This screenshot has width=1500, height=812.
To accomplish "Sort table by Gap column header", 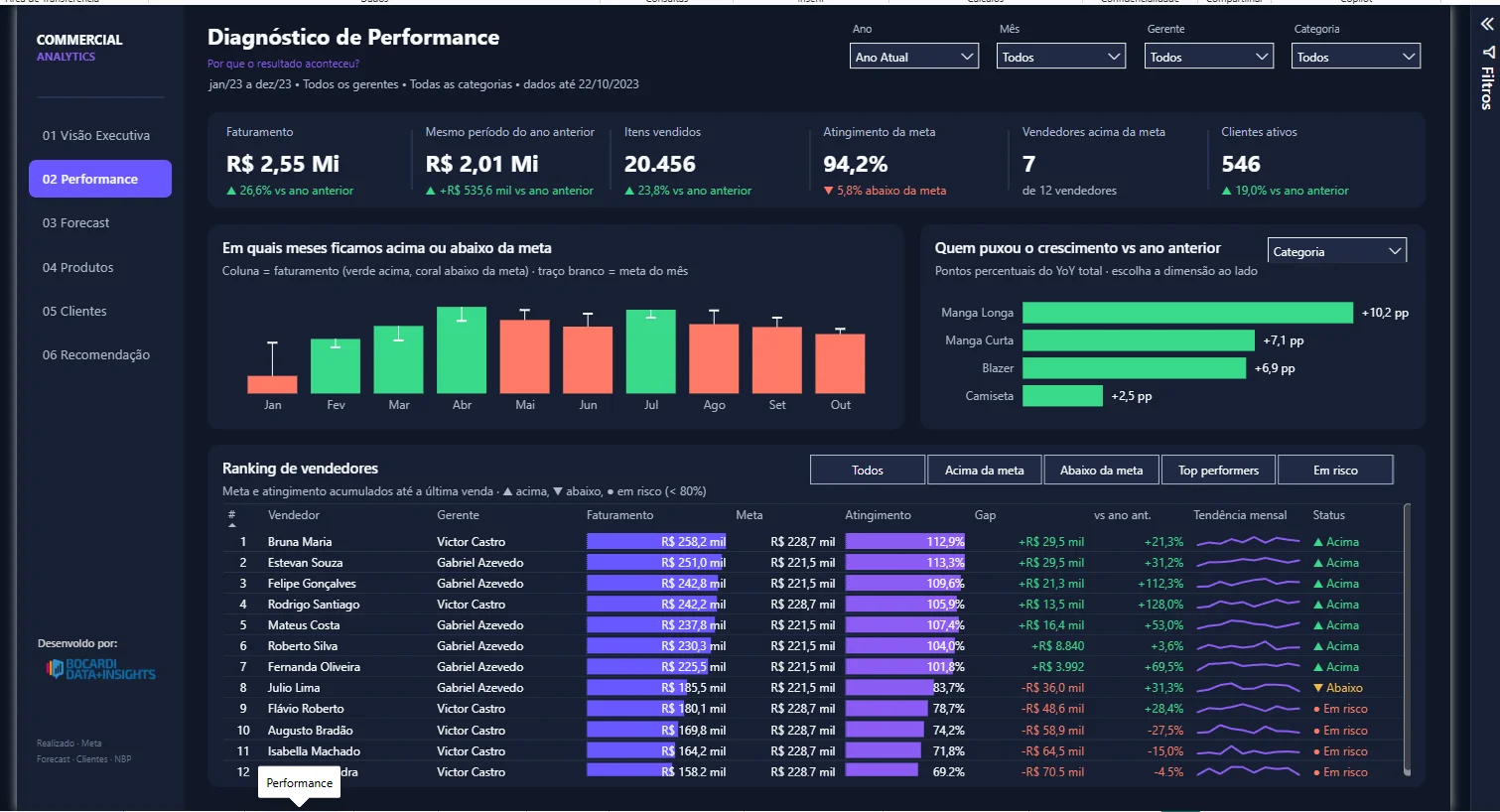I will coord(985,515).
